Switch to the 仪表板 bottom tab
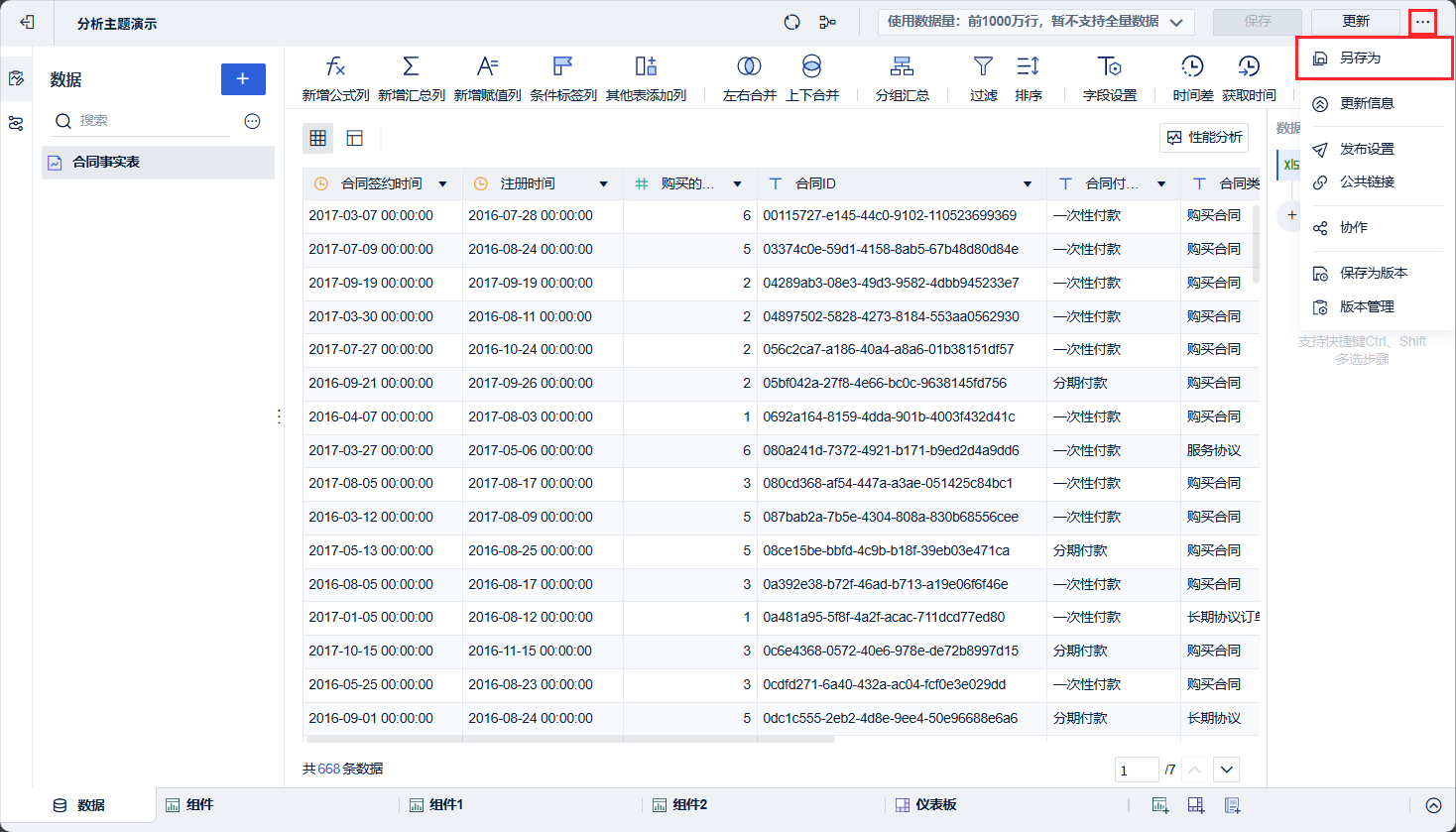 point(925,805)
